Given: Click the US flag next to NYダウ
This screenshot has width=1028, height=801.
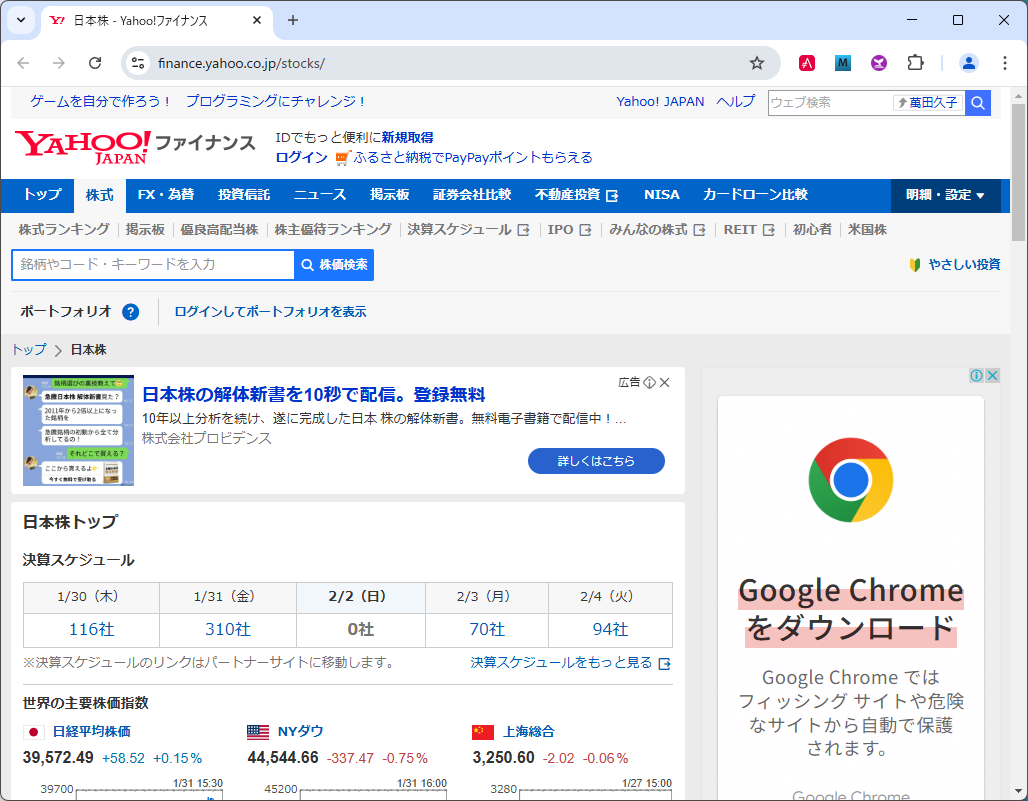Looking at the screenshot, I should (258, 732).
